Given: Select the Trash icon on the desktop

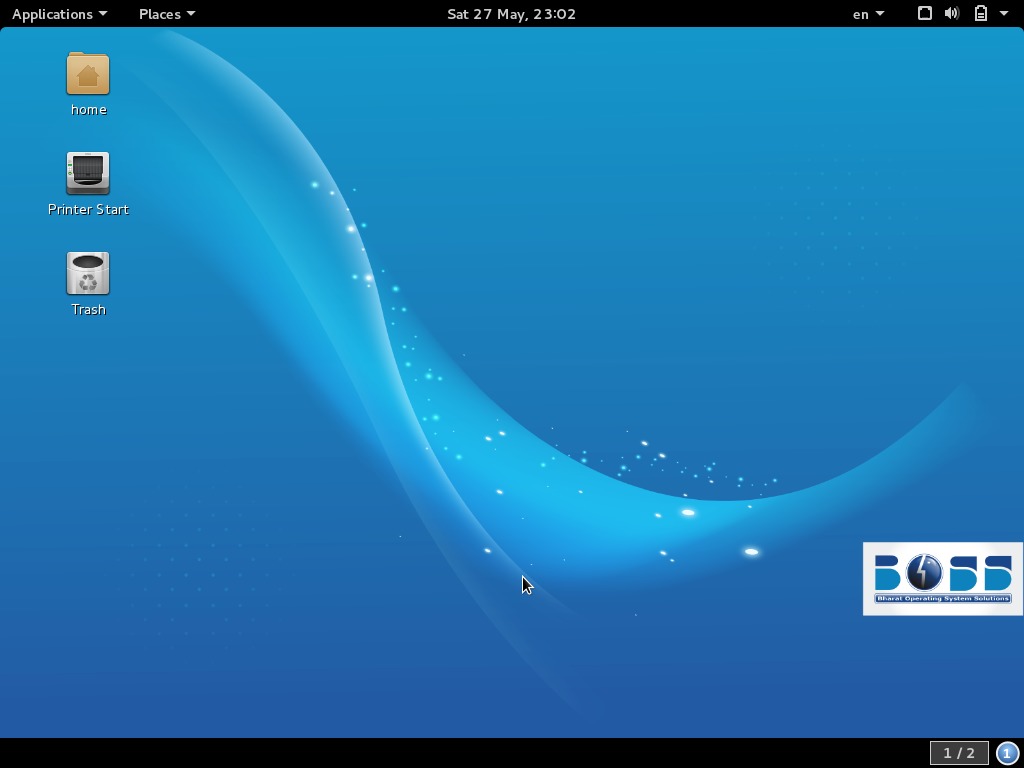Looking at the screenshot, I should click(88, 272).
